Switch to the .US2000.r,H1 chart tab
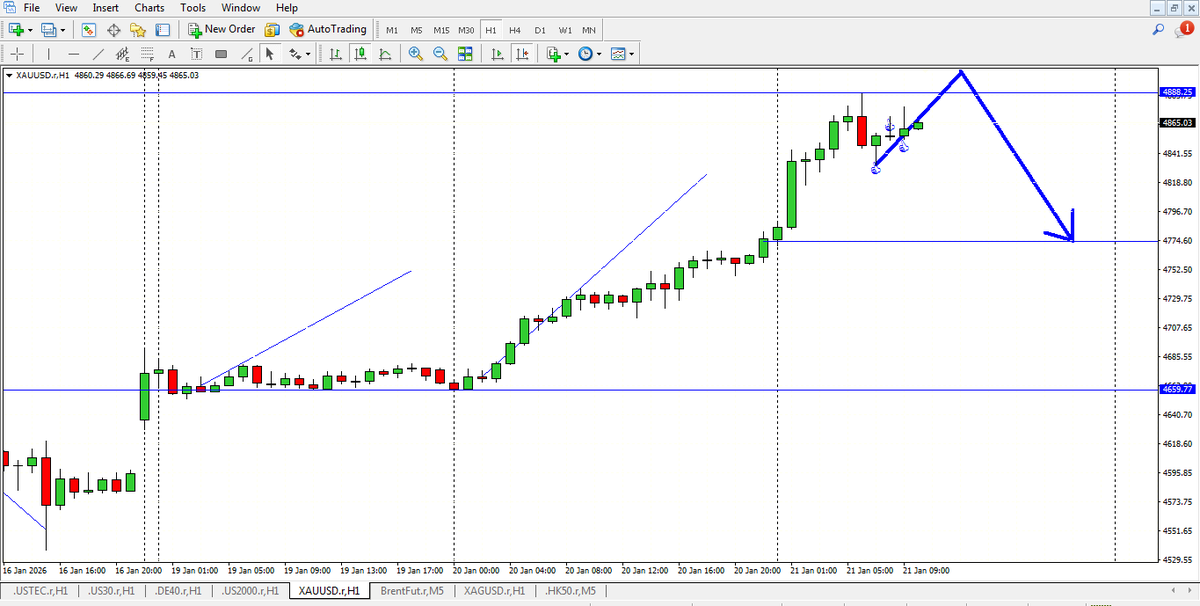This screenshot has height=606, width=1200. click(x=251, y=591)
